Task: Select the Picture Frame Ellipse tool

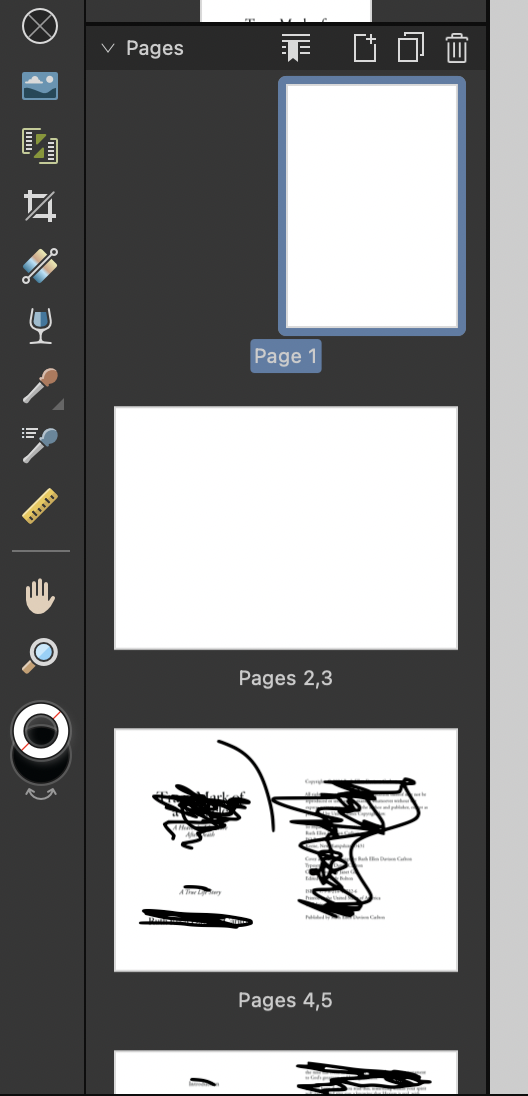Action: (x=40, y=27)
